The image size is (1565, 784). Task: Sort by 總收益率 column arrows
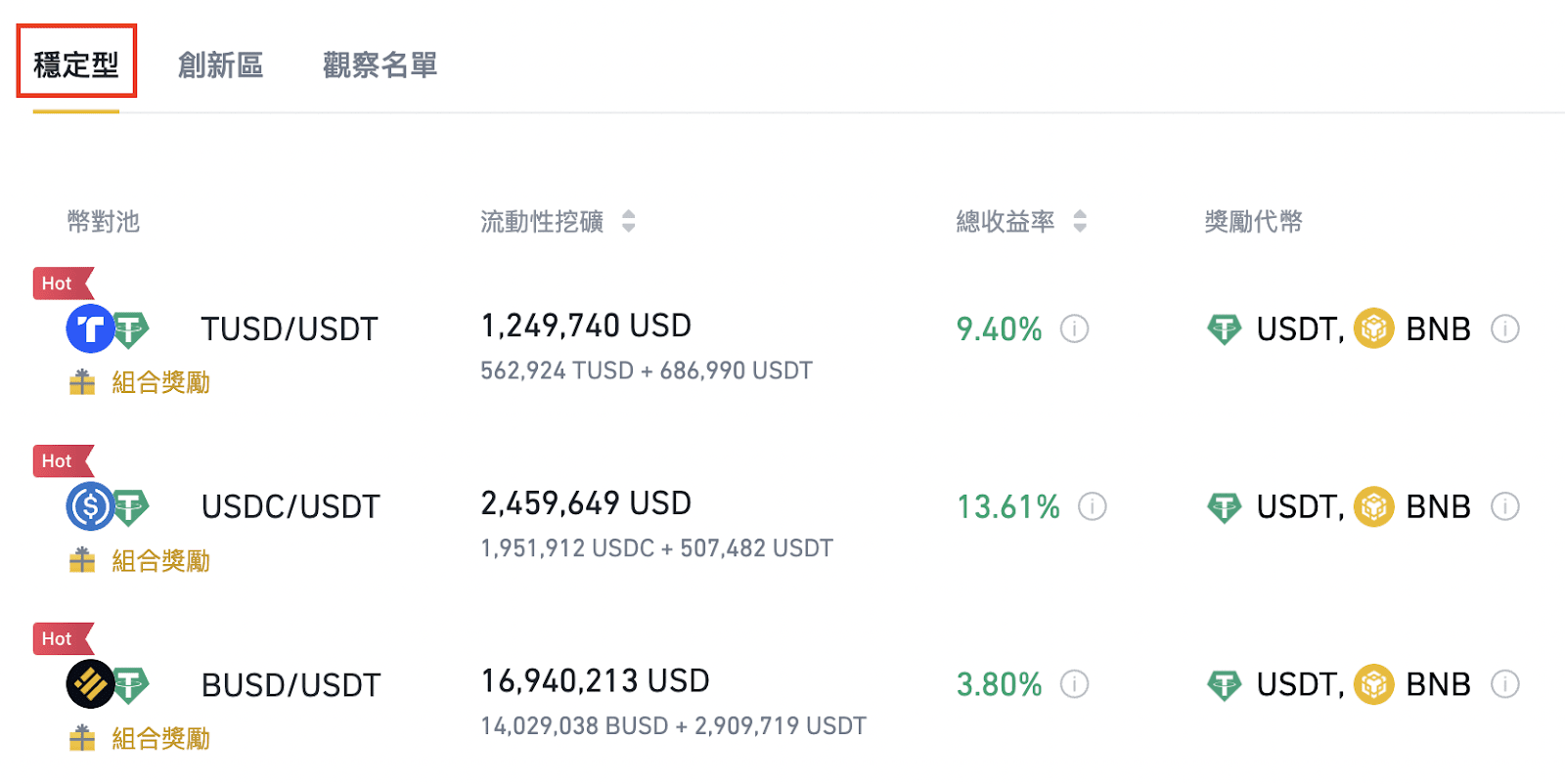tap(1079, 221)
